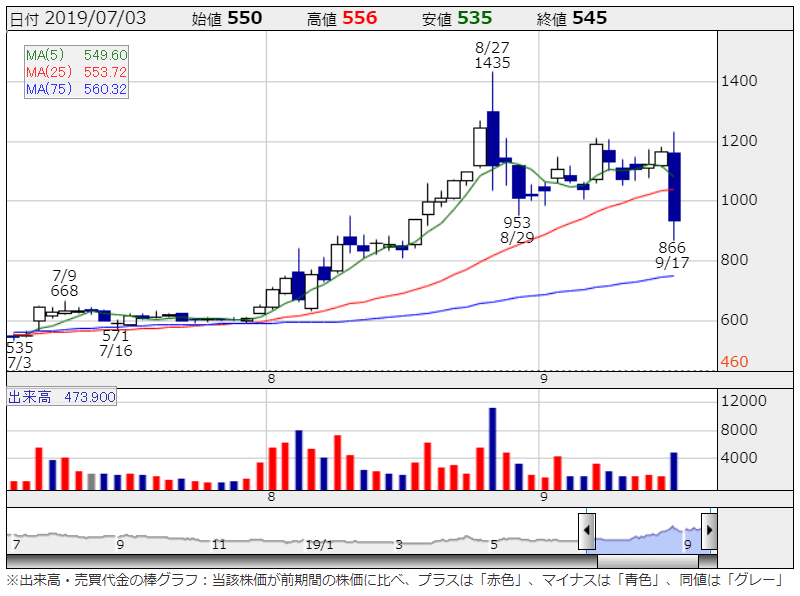Image resolution: width=800 pixels, height=596 pixels.
Task: Click the MA(5) 549.60 legend entry
Action: click(77, 55)
